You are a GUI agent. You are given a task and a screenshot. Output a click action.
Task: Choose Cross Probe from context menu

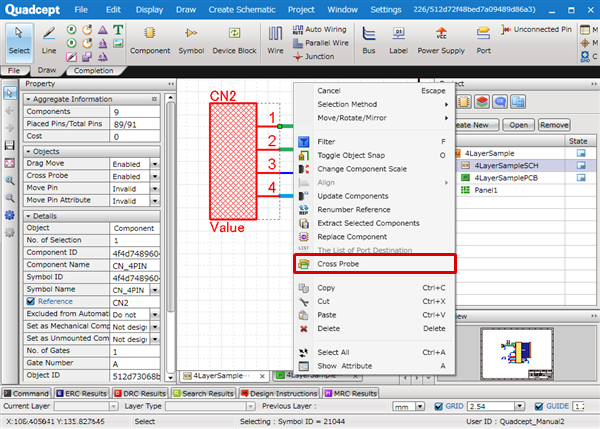pyautogui.click(x=375, y=264)
